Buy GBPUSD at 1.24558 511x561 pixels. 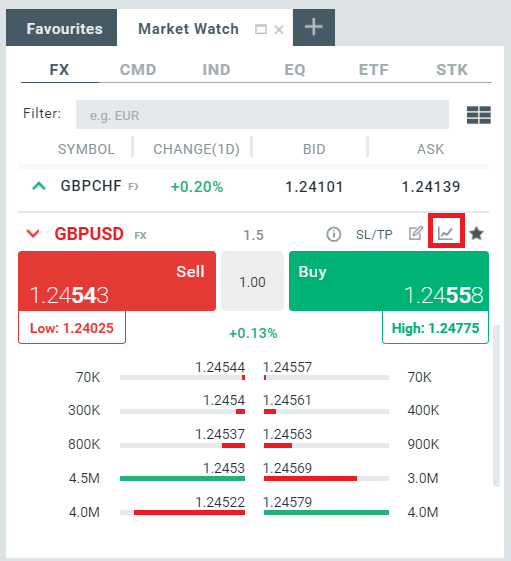pos(389,281)
